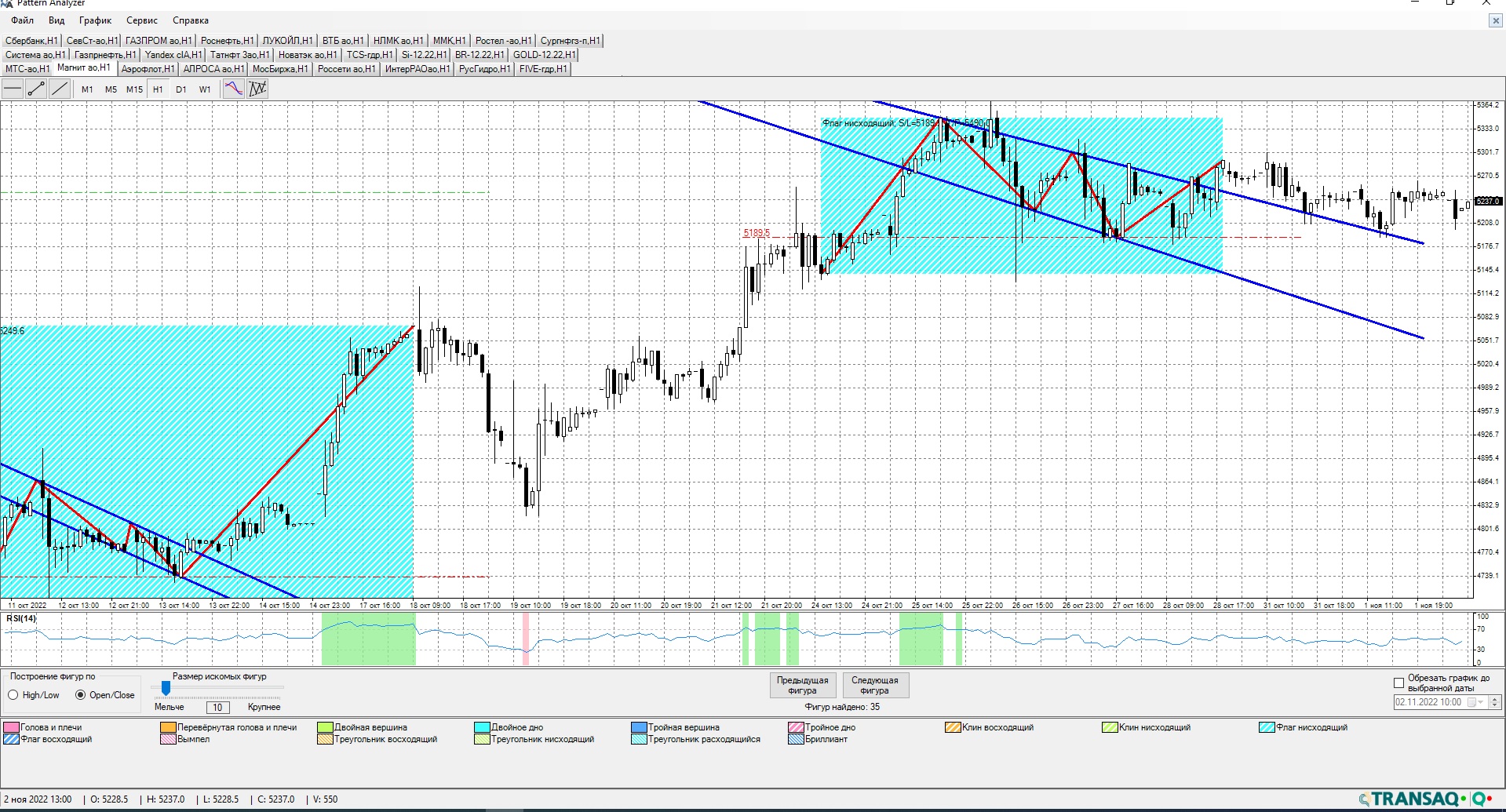
Task: Click the Перевёрнутая голова и плечи swatch
Action: point(168,727)
